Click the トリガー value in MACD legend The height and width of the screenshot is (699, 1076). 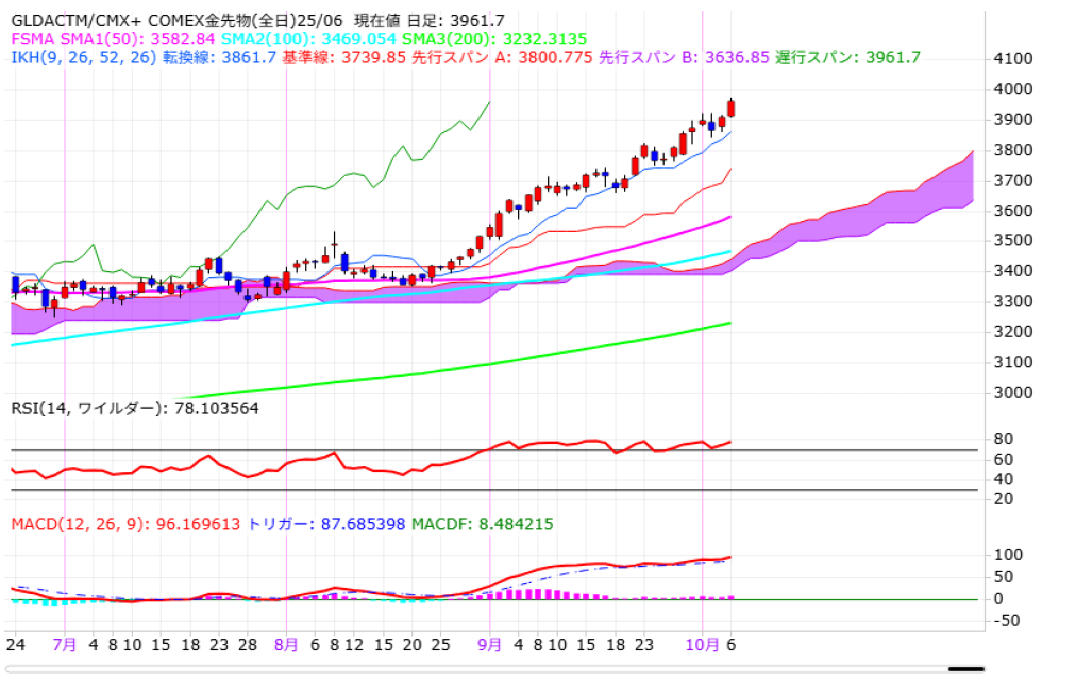[x=325, y=524]
